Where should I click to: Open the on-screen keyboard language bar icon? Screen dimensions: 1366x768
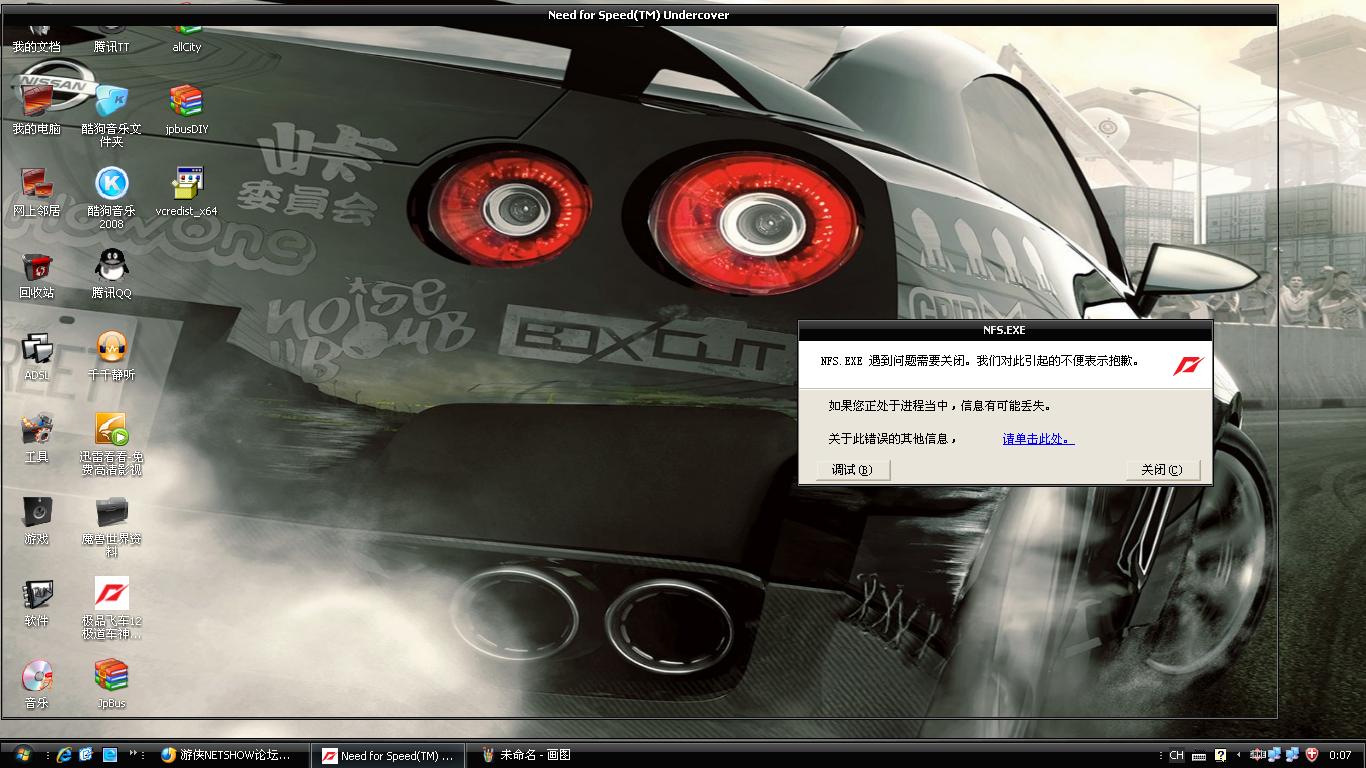click(1199, 756)
